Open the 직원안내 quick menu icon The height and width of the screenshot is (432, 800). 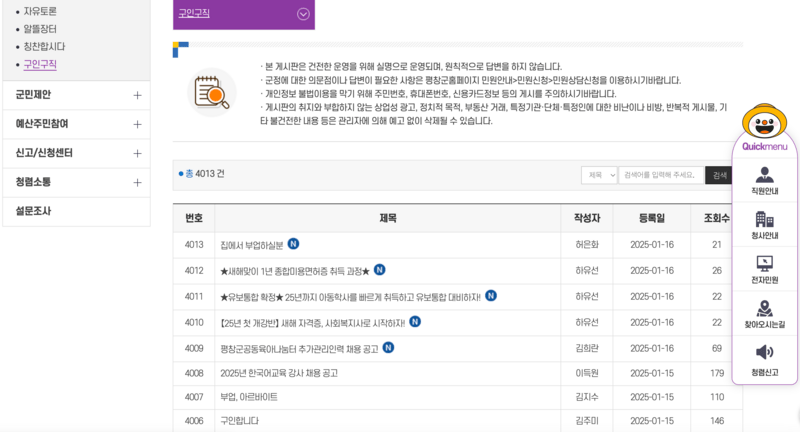764,181
